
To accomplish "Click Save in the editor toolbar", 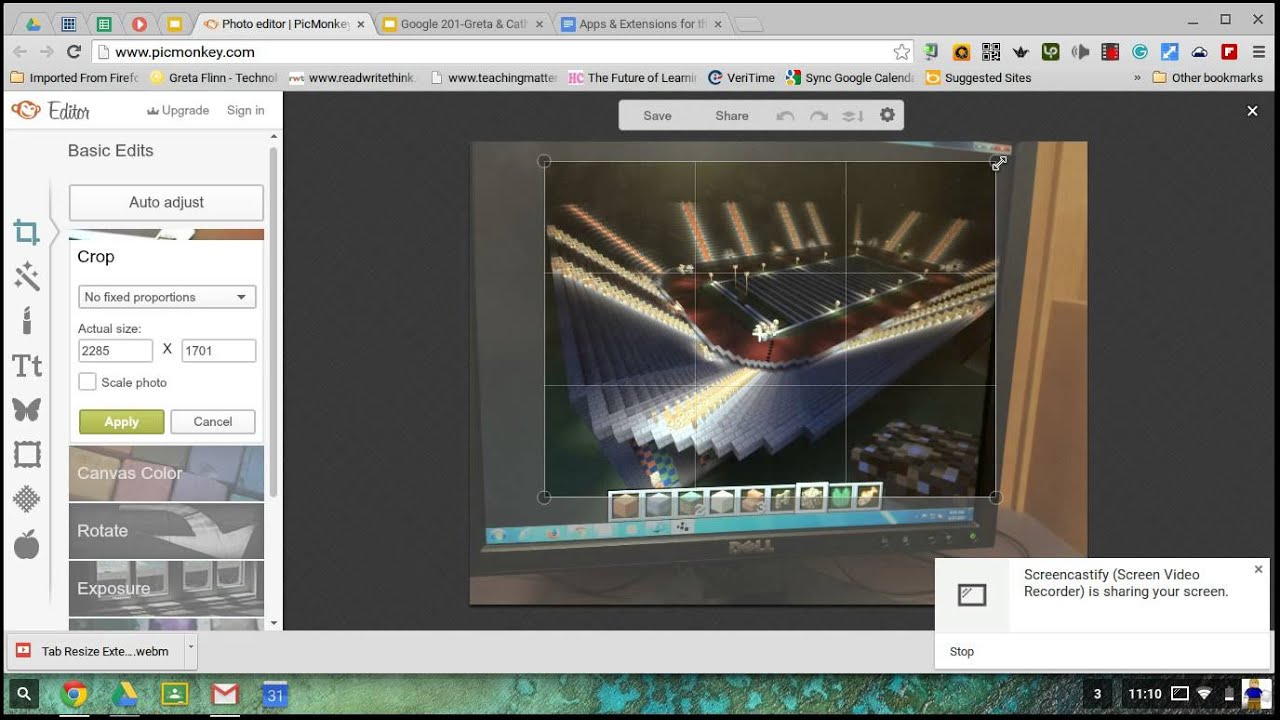I will point(657,116).
